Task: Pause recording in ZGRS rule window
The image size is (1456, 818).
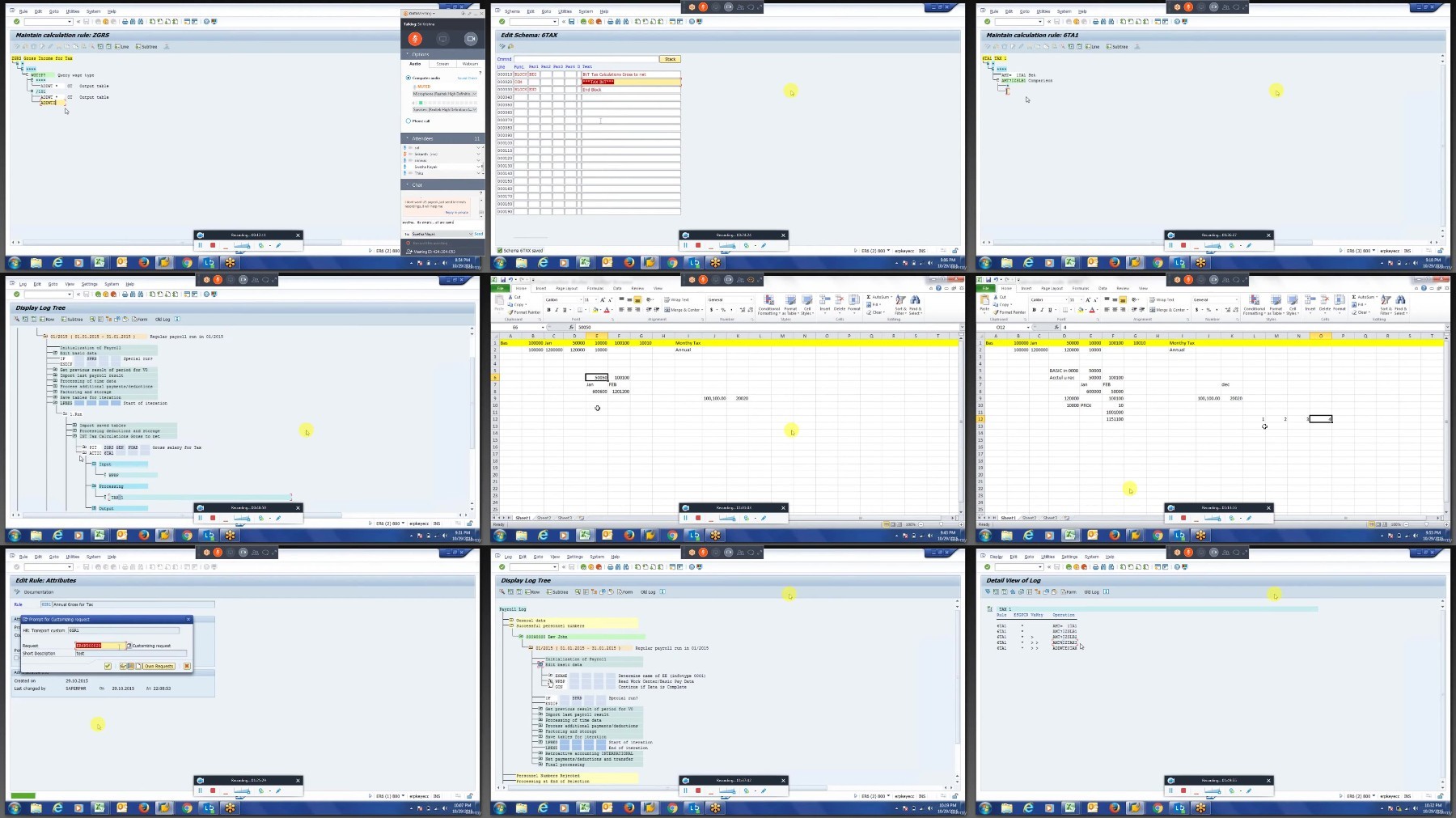Action: [x=201, y=245]
